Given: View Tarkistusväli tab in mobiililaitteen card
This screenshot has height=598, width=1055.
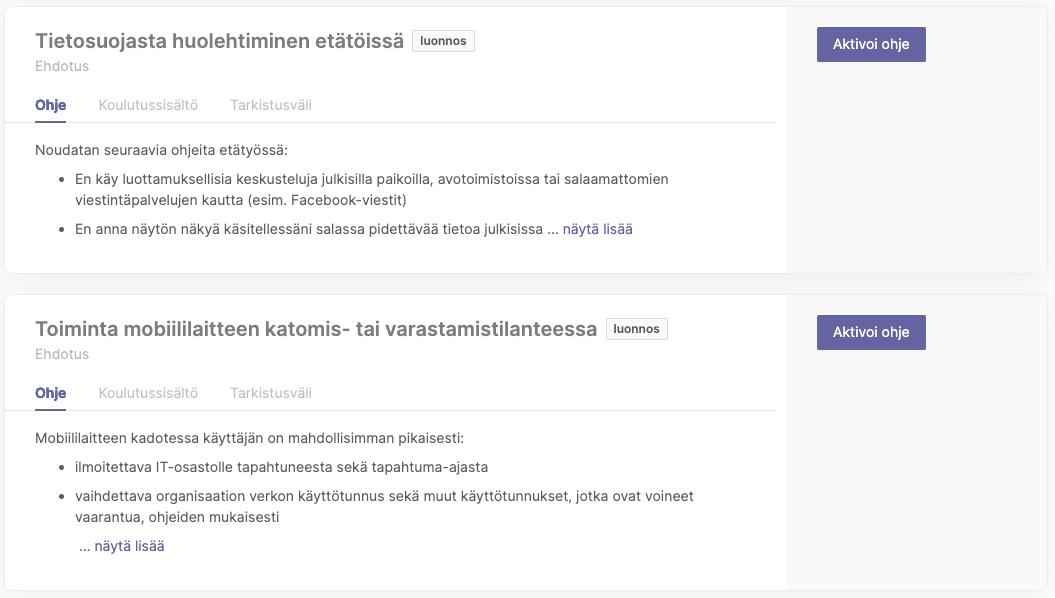Looking at the screenshot, I should [x=271, y=393].
